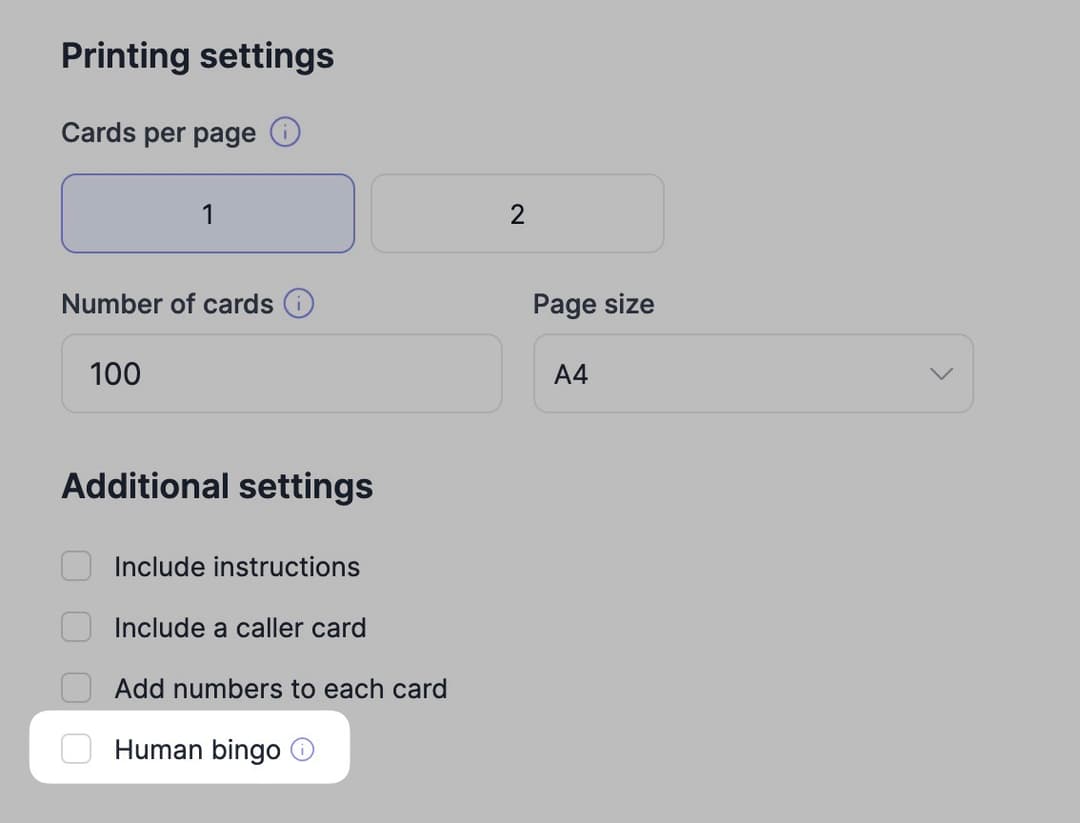Open the Page size A4 dropdown

[752, 374]
